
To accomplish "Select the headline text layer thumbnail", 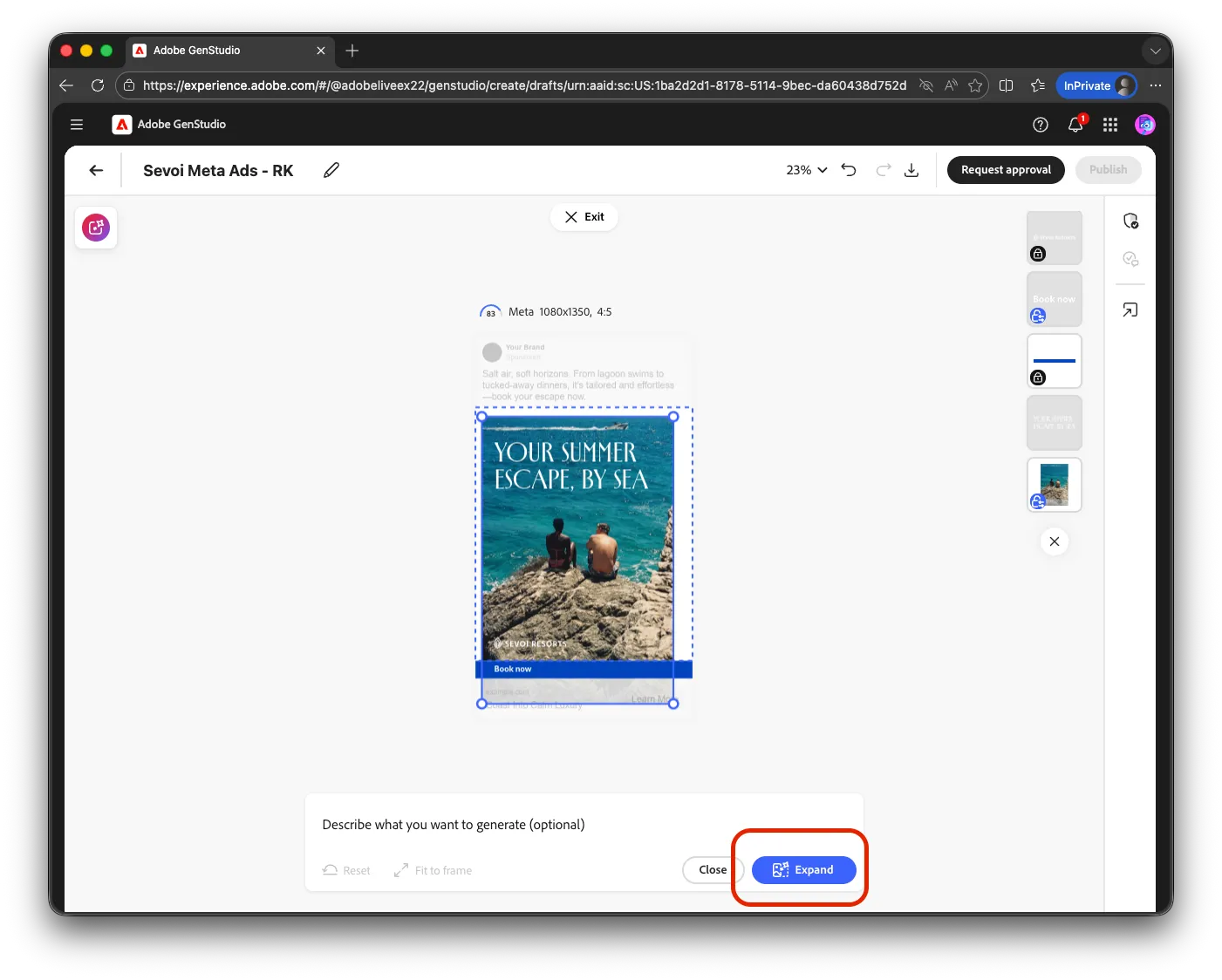I will [x=1055, y=423].
